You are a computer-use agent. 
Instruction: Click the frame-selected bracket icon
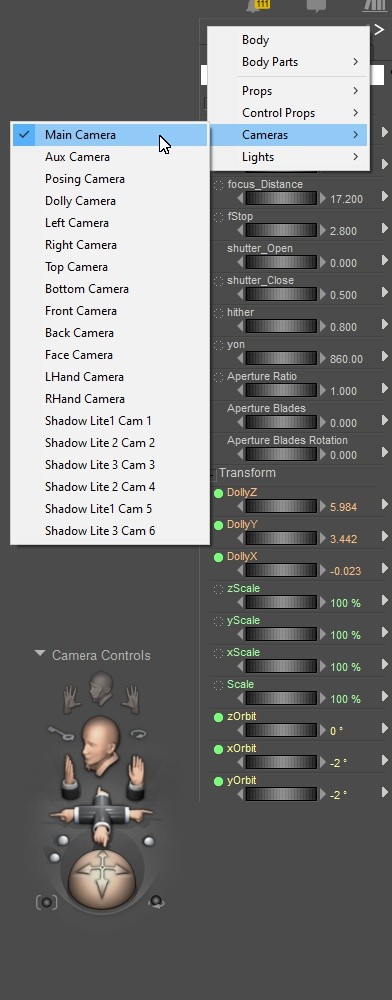pyautogui.click(x=47, y=902)
